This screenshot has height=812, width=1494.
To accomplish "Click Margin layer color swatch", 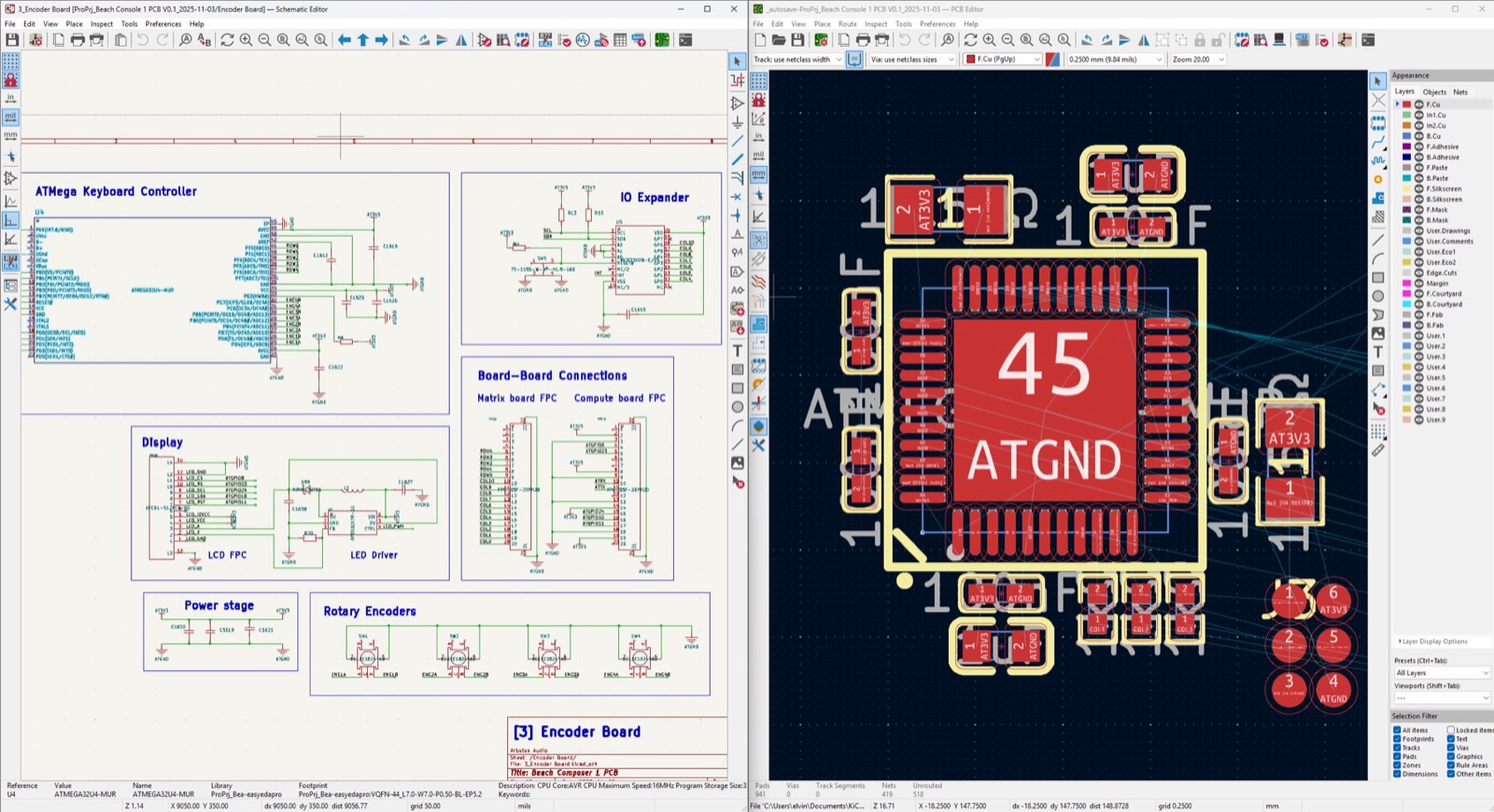I will [1407, 283].
